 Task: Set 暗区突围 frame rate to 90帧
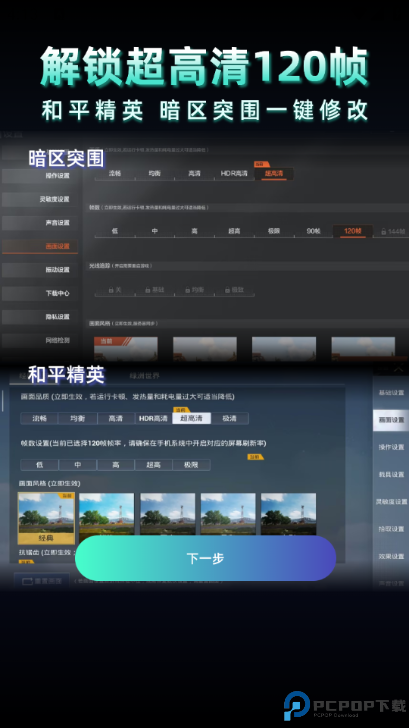pos(313,231)
